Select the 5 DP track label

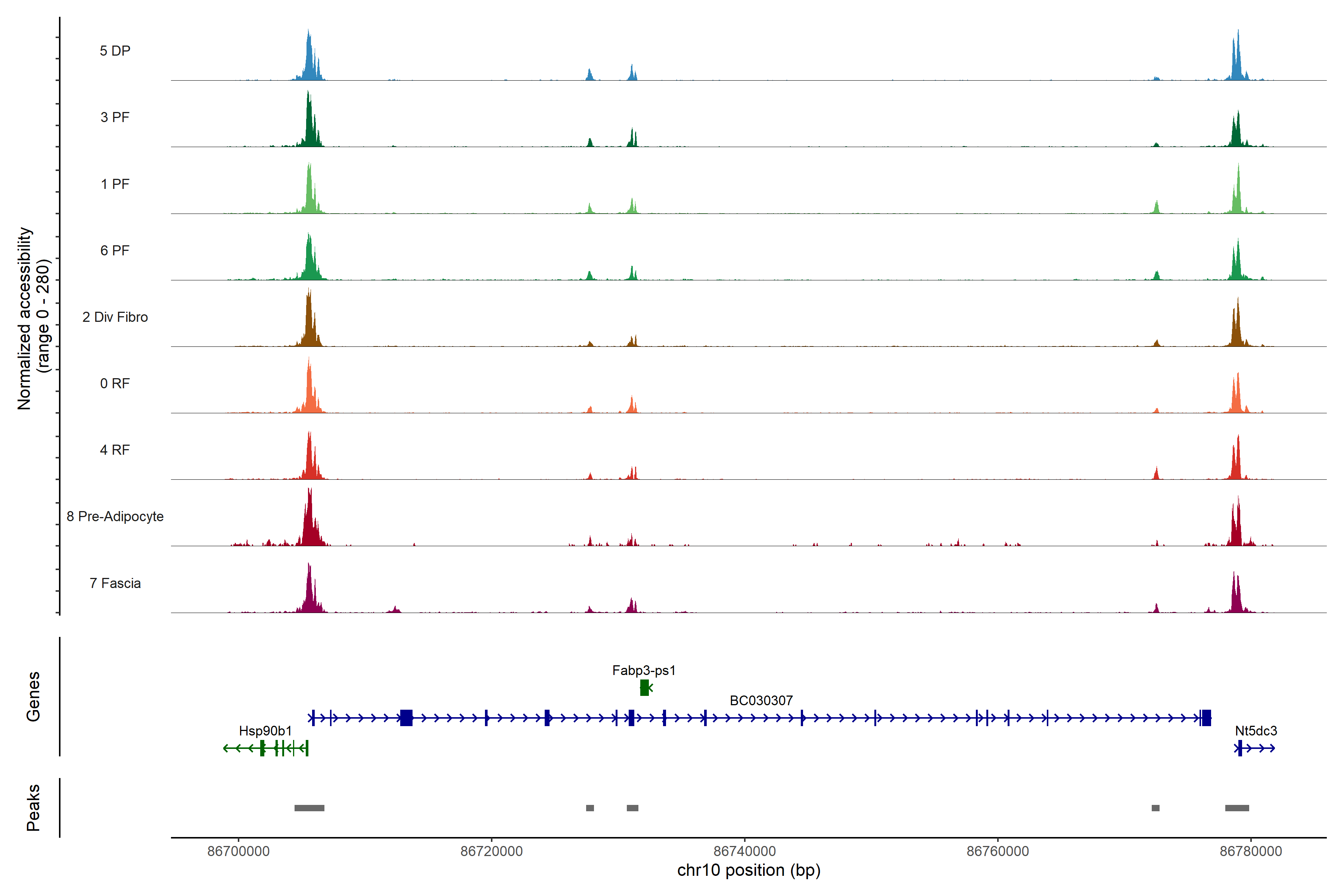tap(115, 51)
